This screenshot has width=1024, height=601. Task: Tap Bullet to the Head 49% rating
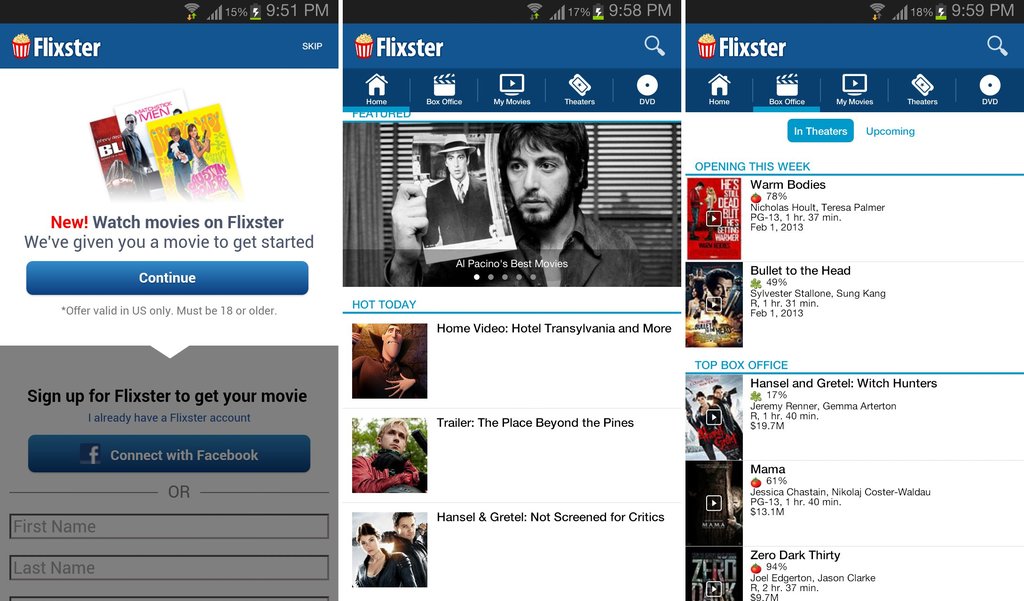(x=769, y=283)
